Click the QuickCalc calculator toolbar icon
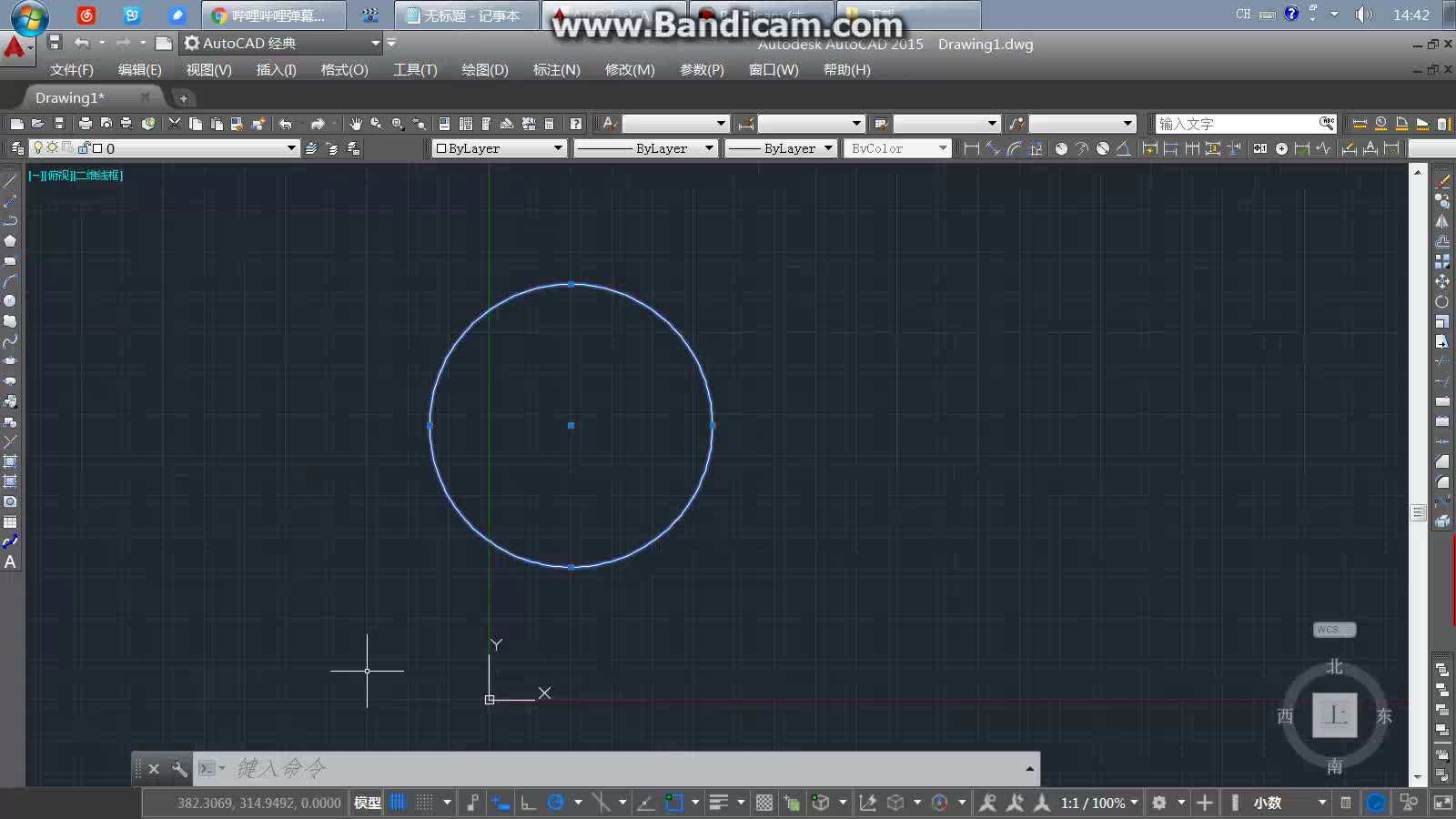This screenshot has width=1456, height=819. pyautogui.click(x=550, y=124)
